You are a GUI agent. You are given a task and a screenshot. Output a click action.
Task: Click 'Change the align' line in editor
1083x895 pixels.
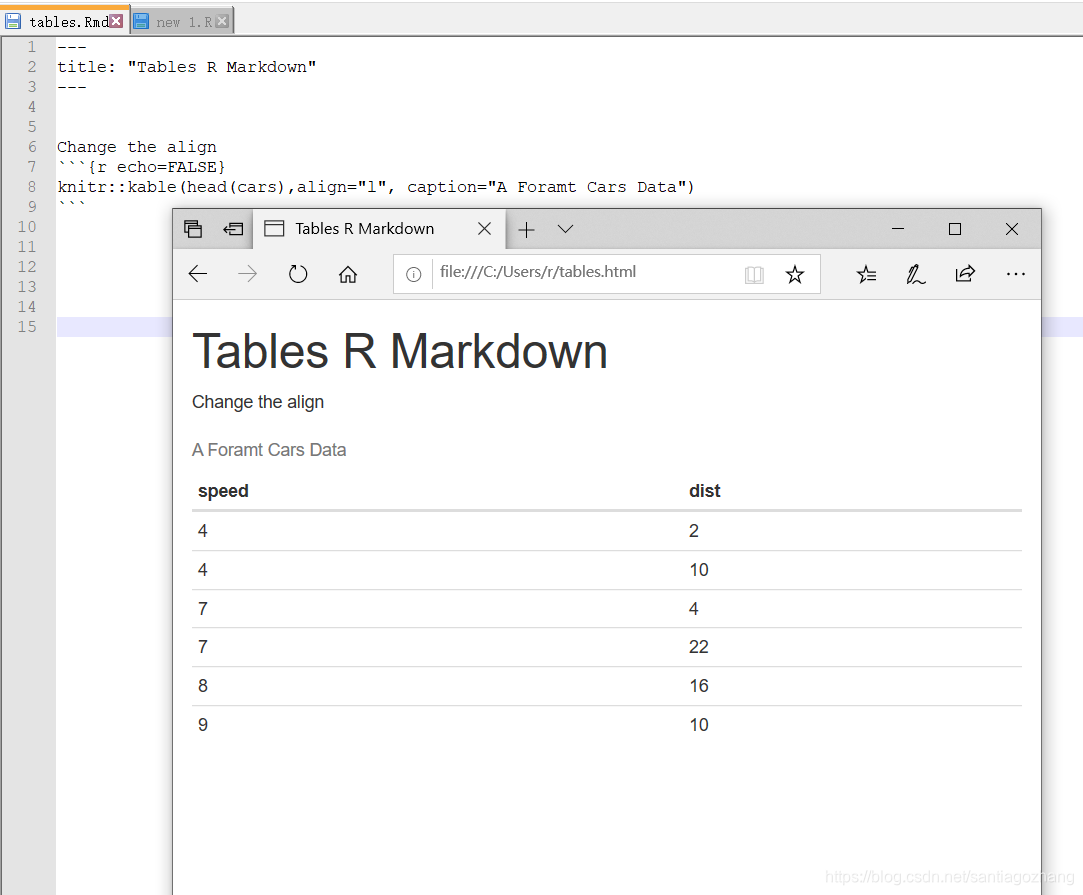point(137,147)
